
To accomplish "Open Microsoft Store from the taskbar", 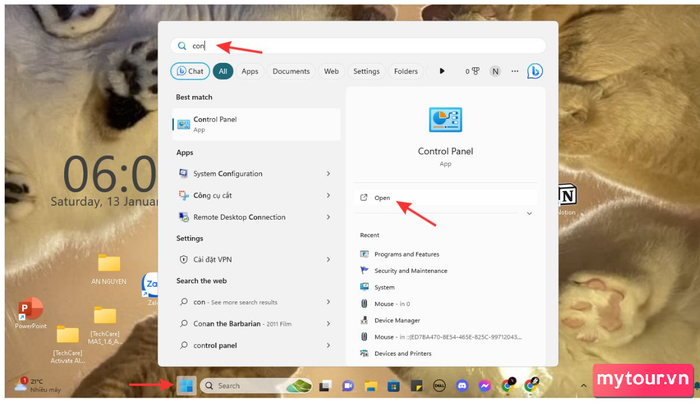I will click(393, 386).
